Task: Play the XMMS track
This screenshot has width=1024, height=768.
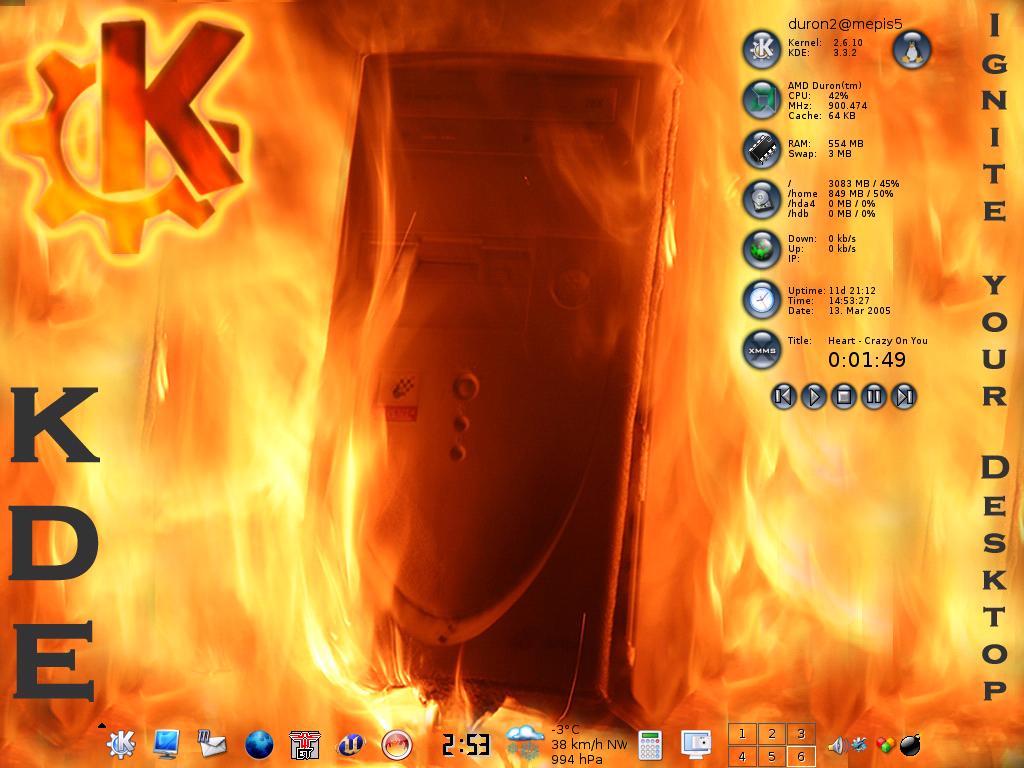Action: [814, 397]
